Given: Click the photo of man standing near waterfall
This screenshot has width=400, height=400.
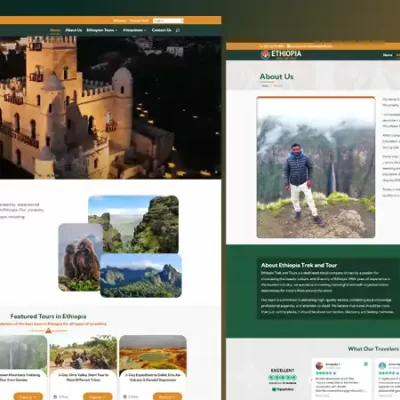Looking at the screenshot, I should click(316, 167).
